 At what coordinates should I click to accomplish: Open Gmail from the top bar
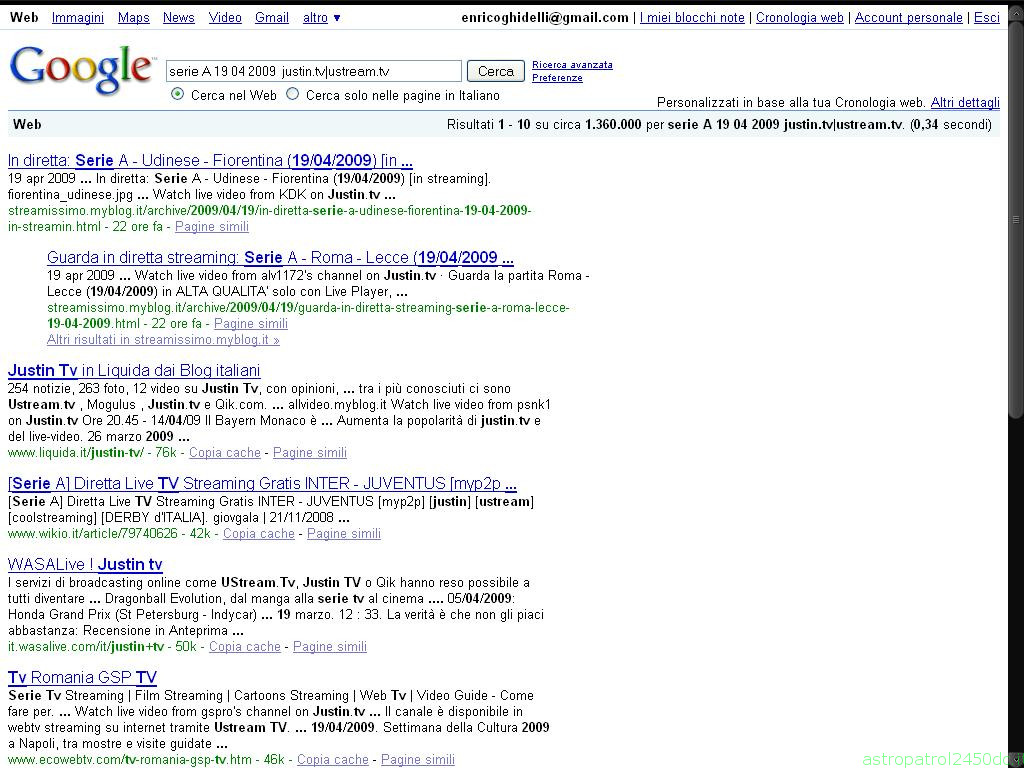(x=272, y=18)
